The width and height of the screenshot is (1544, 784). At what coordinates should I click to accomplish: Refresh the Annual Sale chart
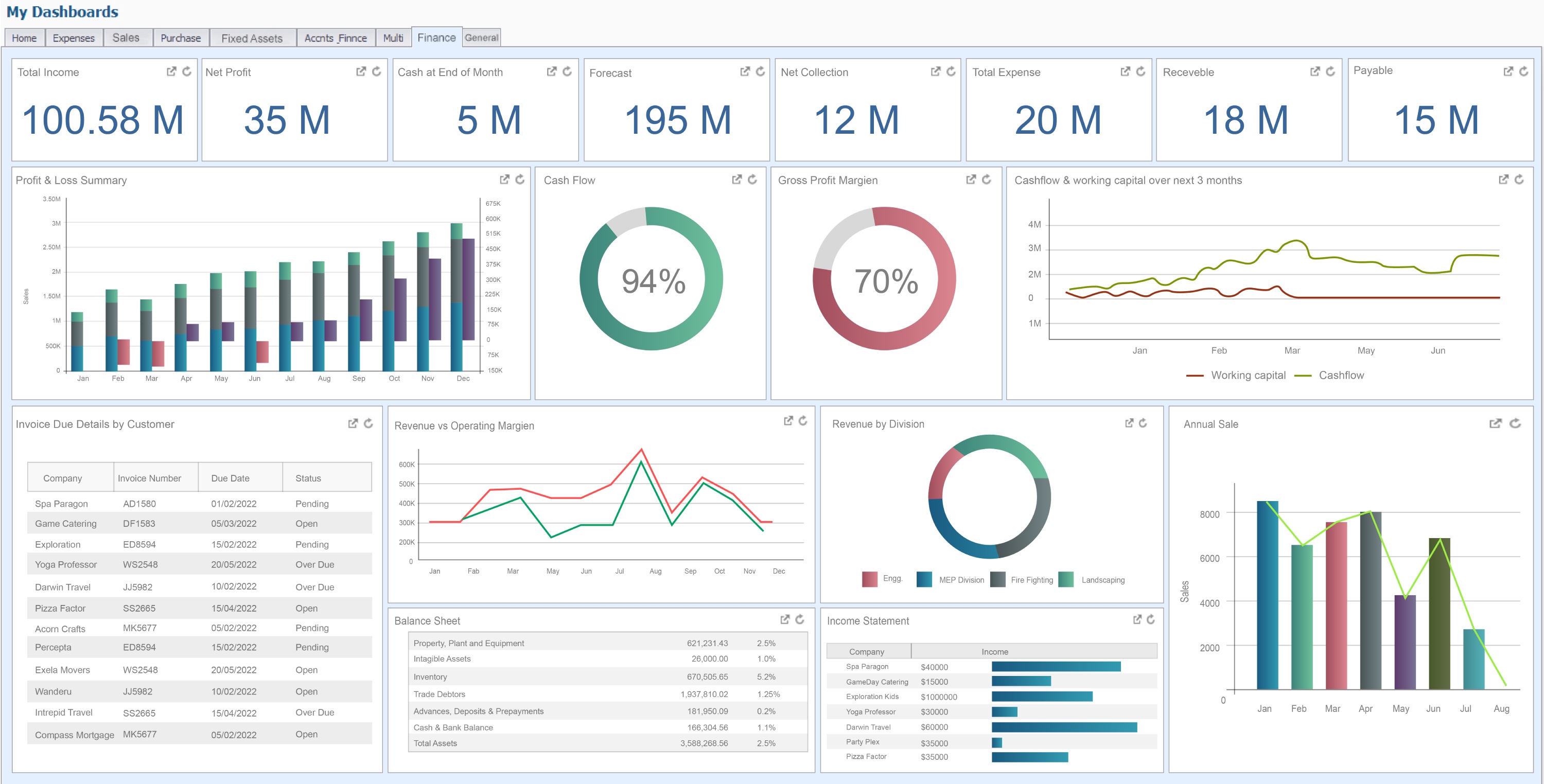point(1515,423)
